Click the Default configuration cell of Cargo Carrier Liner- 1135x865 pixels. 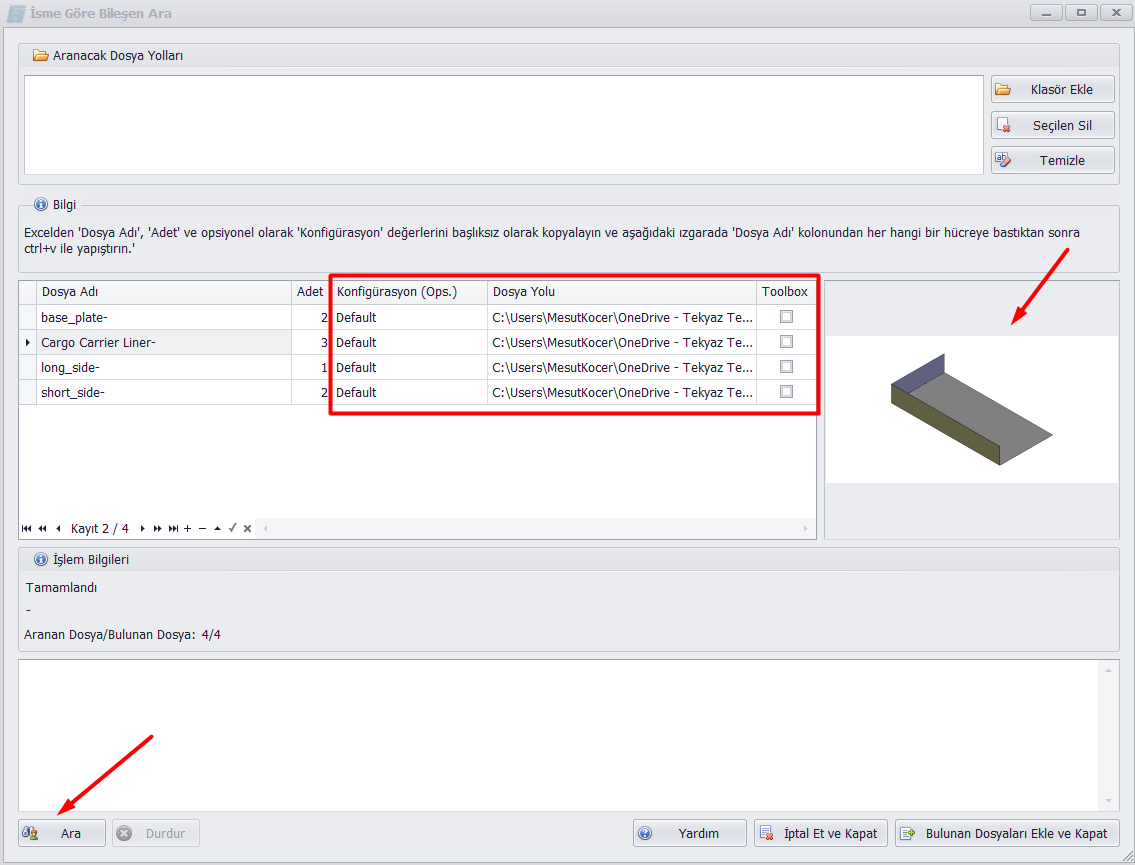click(x=409, y=342)
